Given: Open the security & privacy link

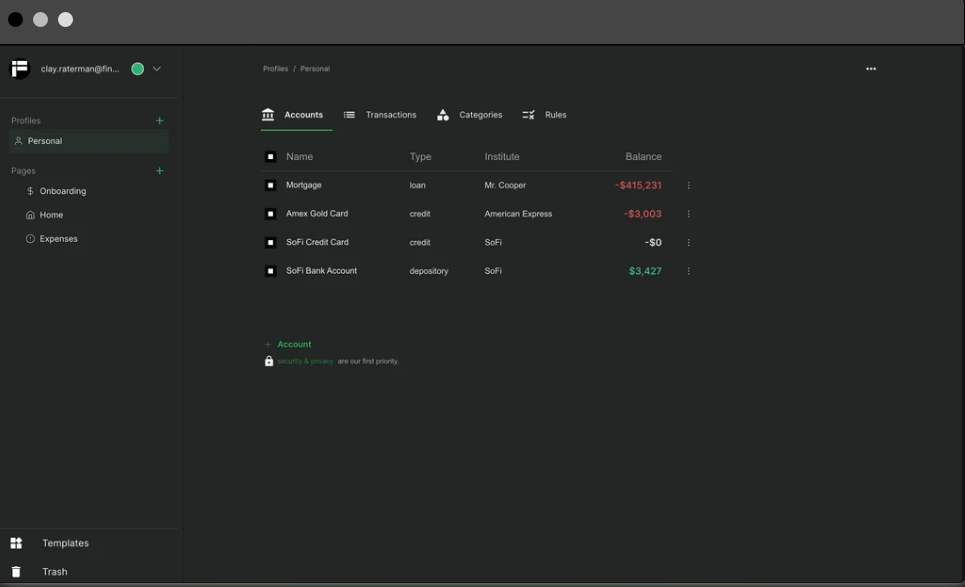Looking at the screenshot, I should [305, 361].
